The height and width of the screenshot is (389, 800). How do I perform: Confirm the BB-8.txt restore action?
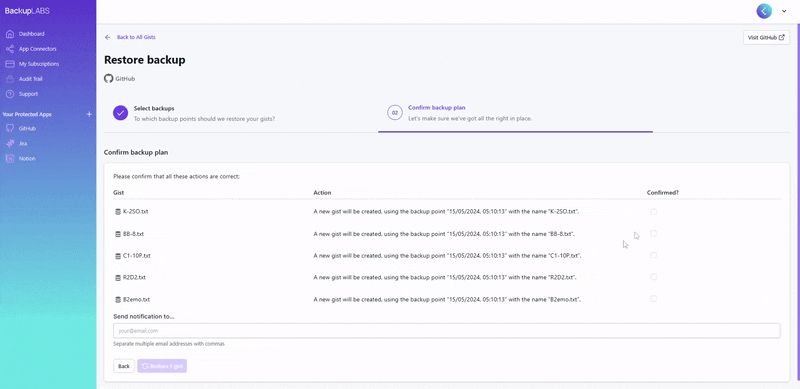pos(654,233)
